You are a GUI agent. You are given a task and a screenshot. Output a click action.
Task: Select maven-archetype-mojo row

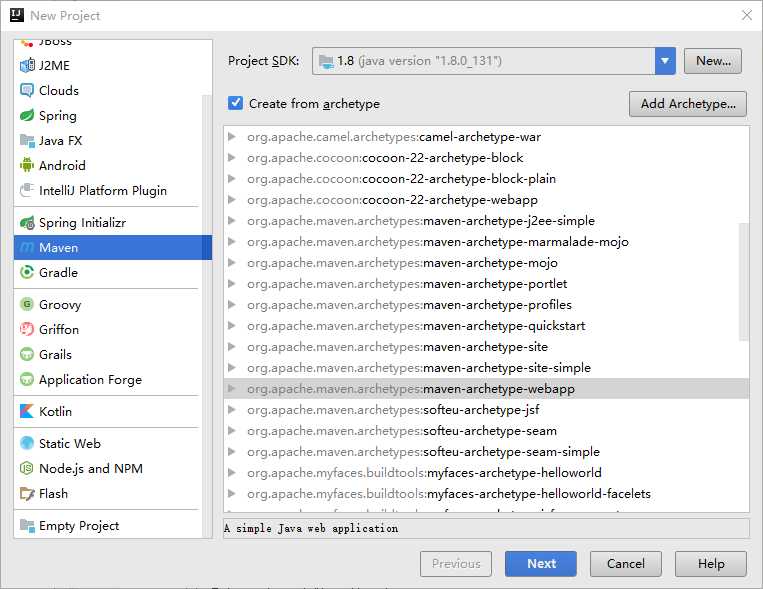pyautogui.click(x=487, y=263)
